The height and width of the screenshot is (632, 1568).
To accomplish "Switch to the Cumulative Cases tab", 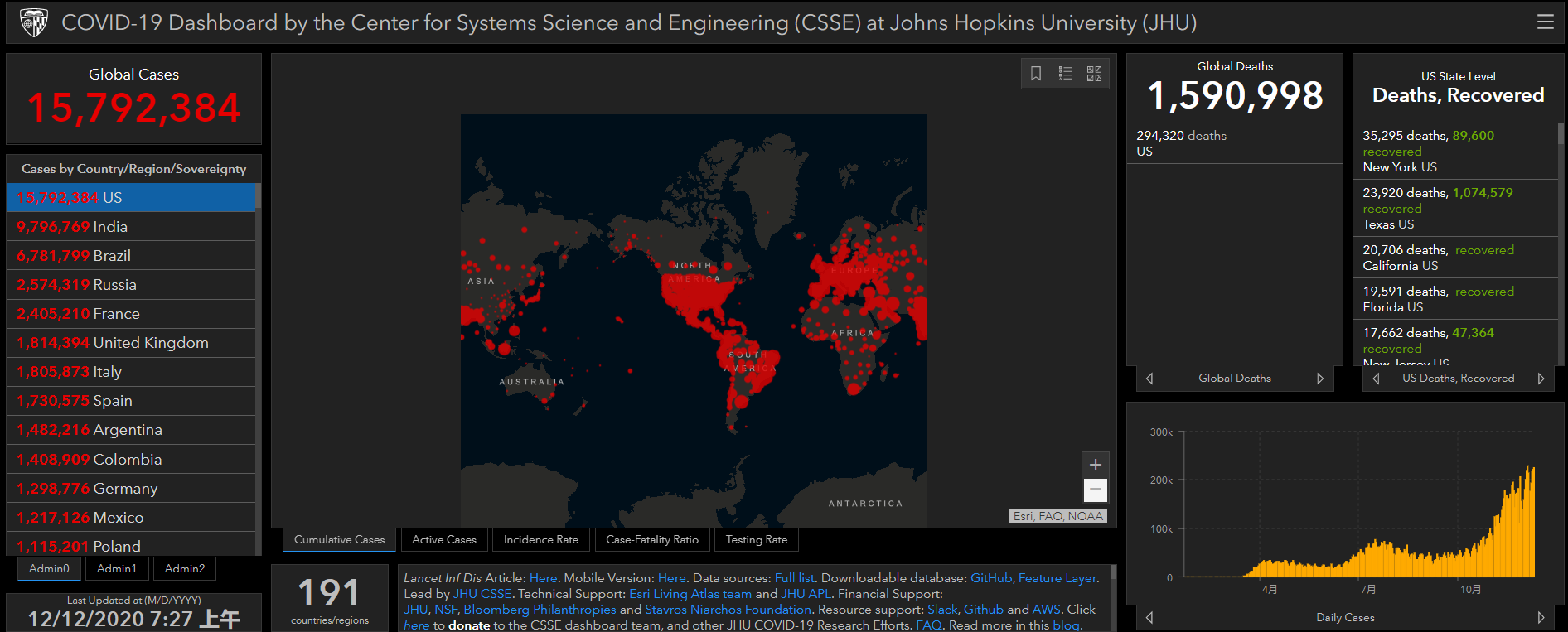I will tap(339, 540).
